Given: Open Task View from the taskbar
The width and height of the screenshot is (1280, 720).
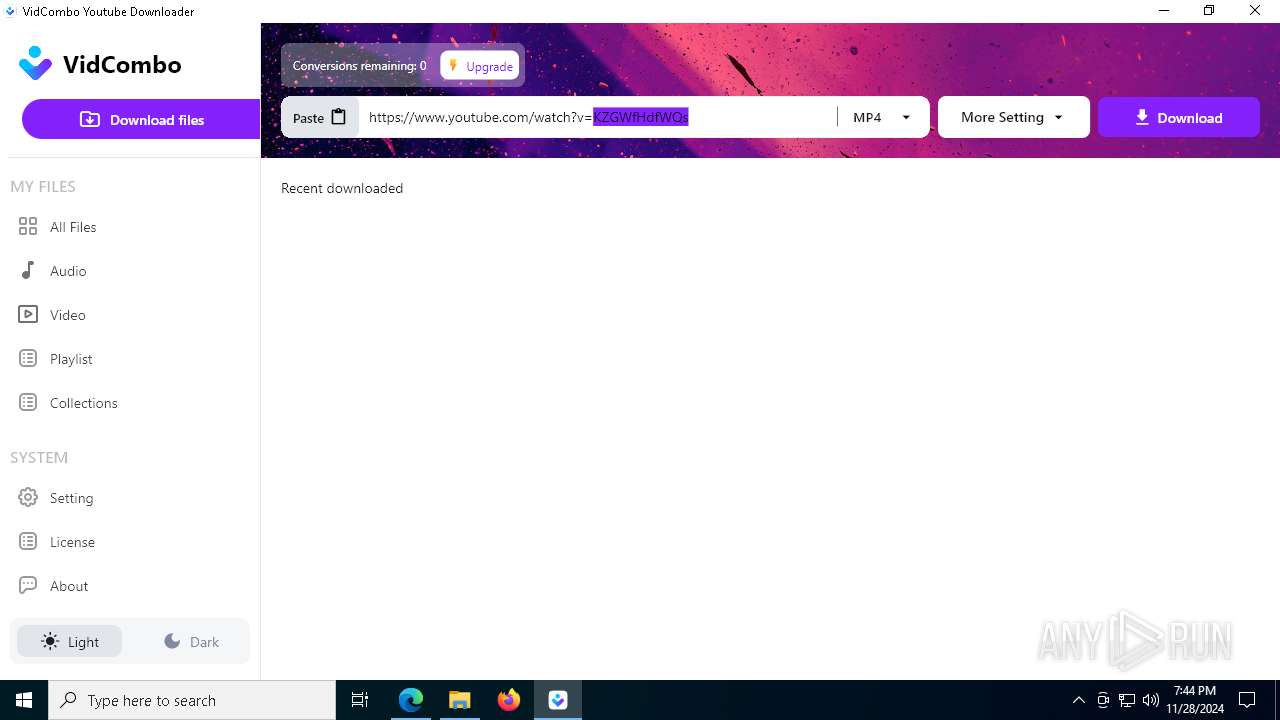Looking at the screenshot, I should pos(360,700).
